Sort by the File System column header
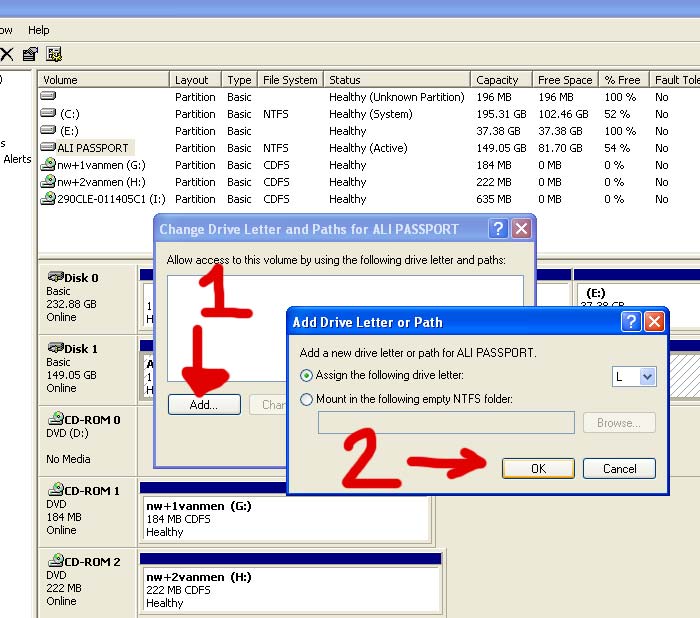 [290, 80]
